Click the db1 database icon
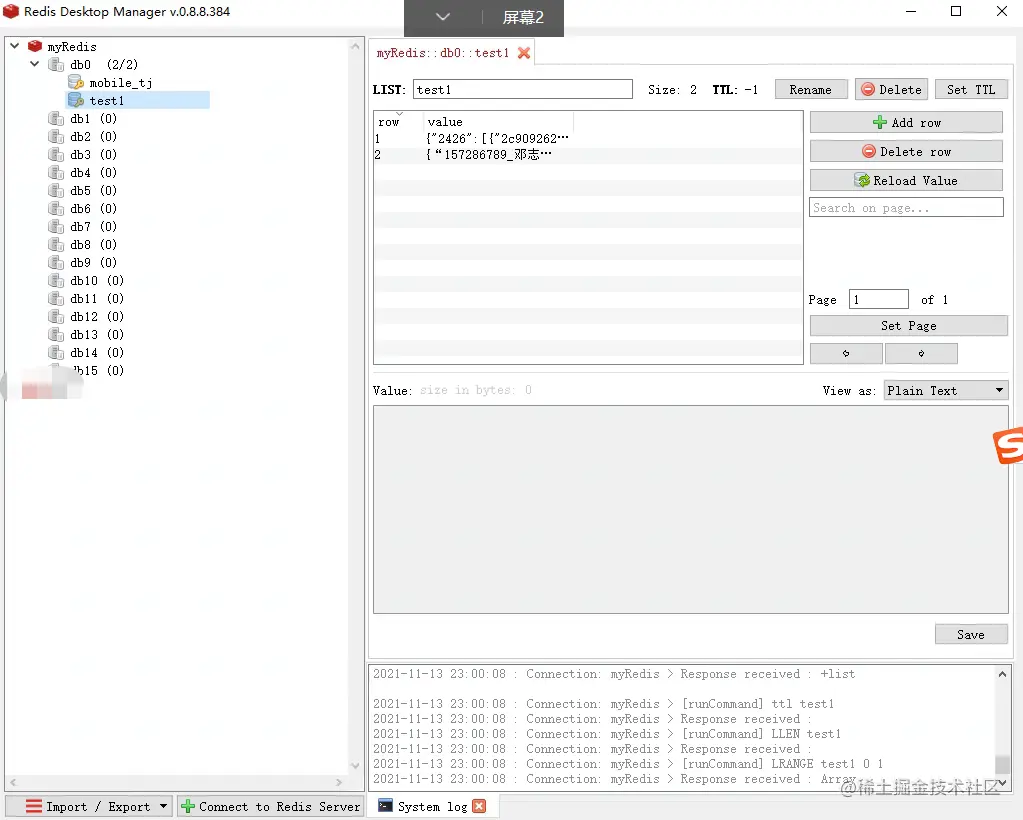1023x820 pixels. [56, 119]
